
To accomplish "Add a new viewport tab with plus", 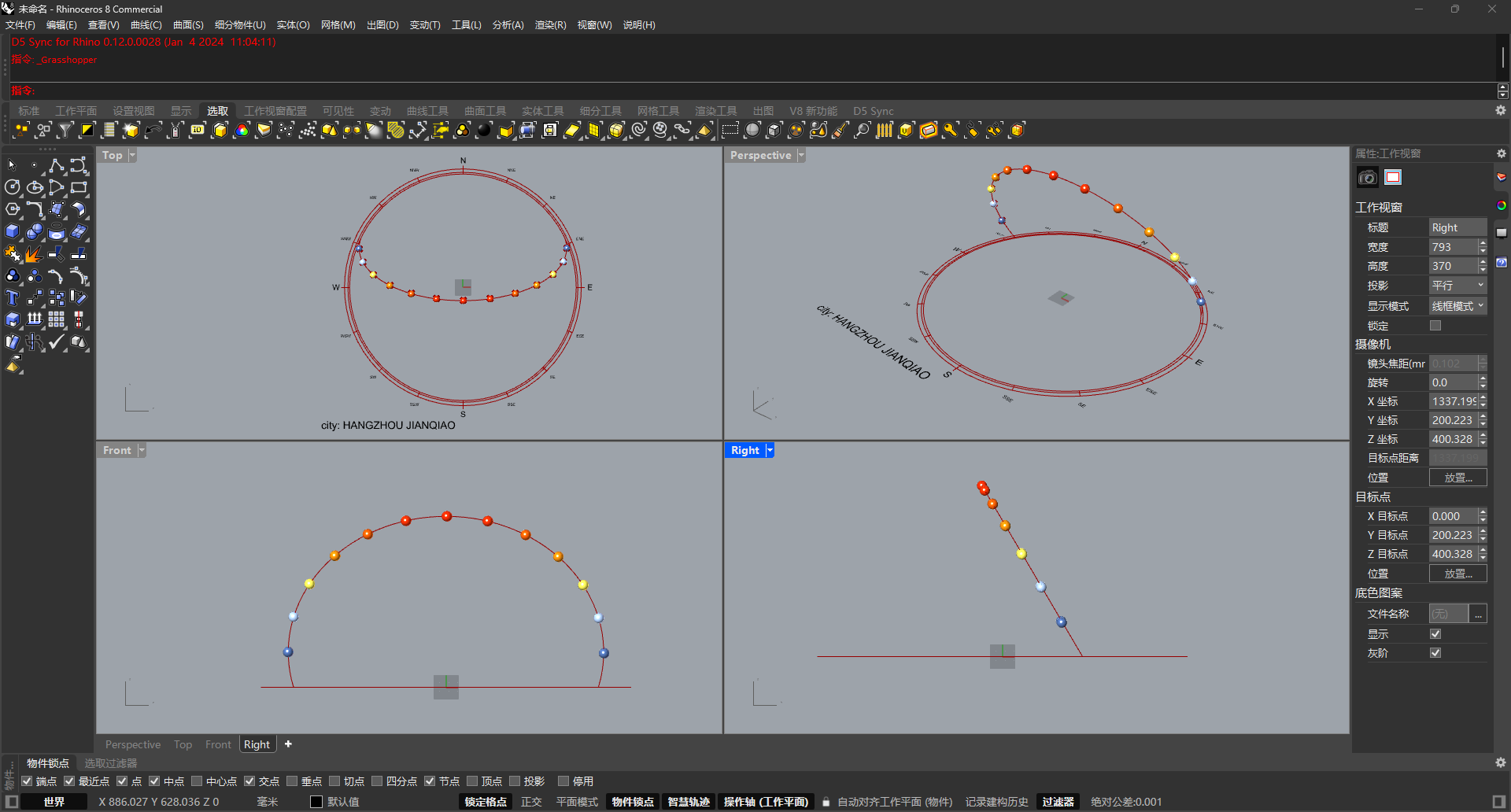I will (x=288, y=744).
